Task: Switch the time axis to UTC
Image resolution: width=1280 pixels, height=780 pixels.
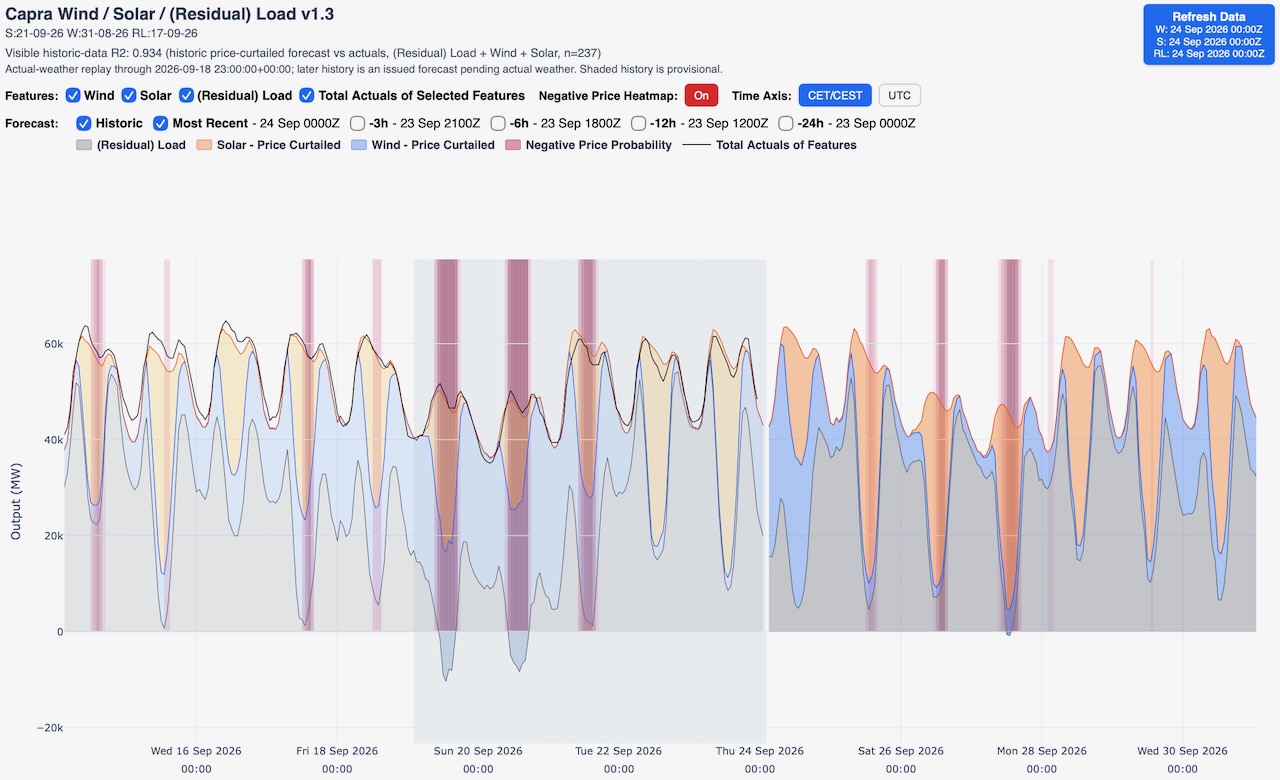Action: (899, 96)
